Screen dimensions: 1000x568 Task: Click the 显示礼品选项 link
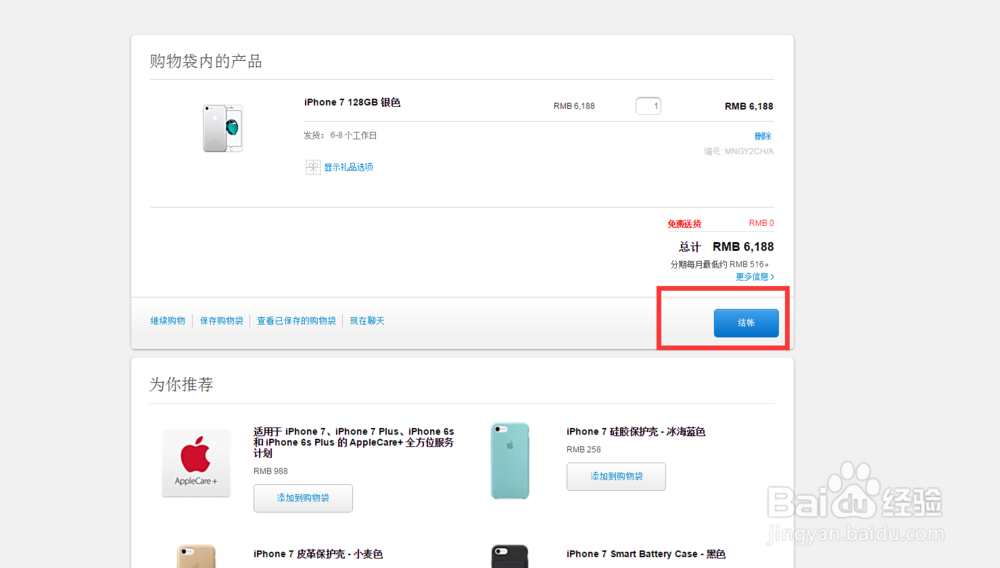[348, 167]
